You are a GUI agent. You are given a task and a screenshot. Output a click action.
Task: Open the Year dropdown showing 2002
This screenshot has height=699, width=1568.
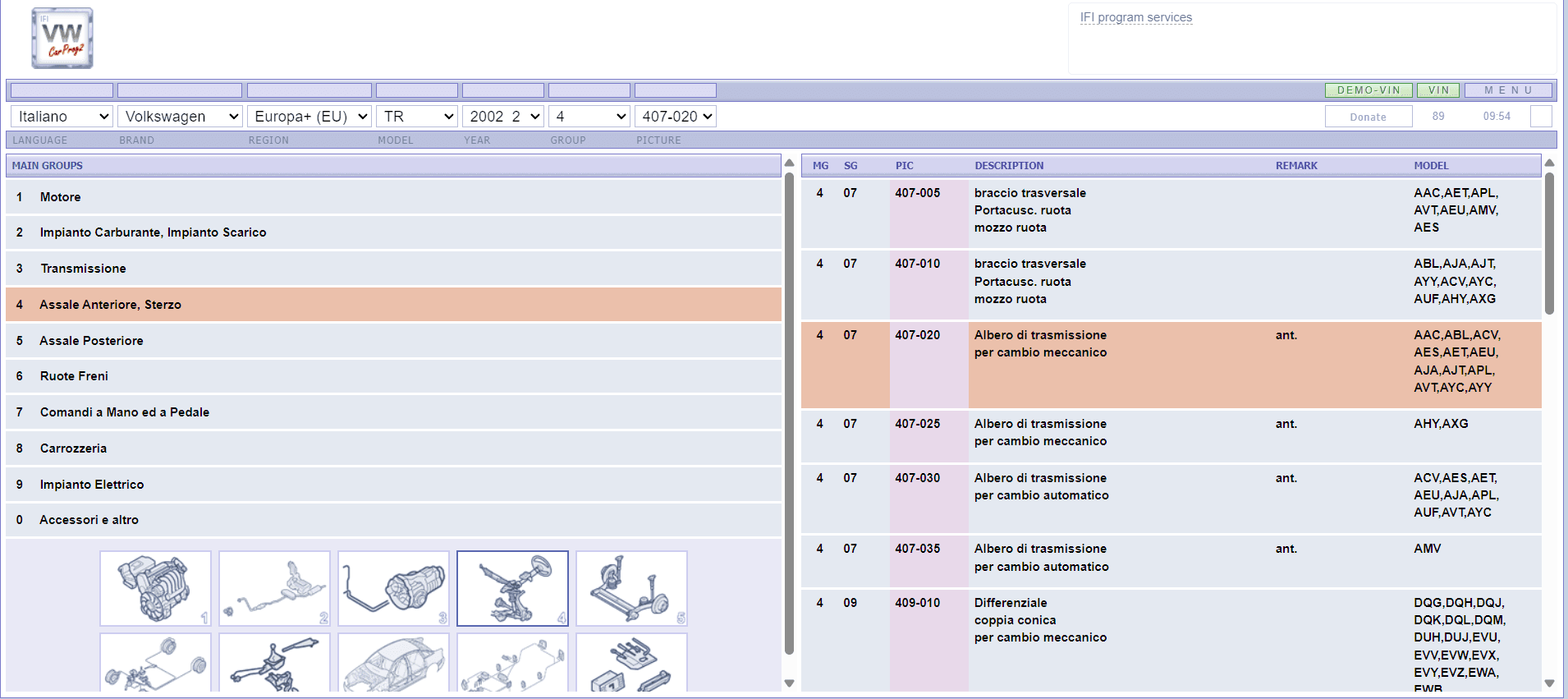click(x=503, y=117)
